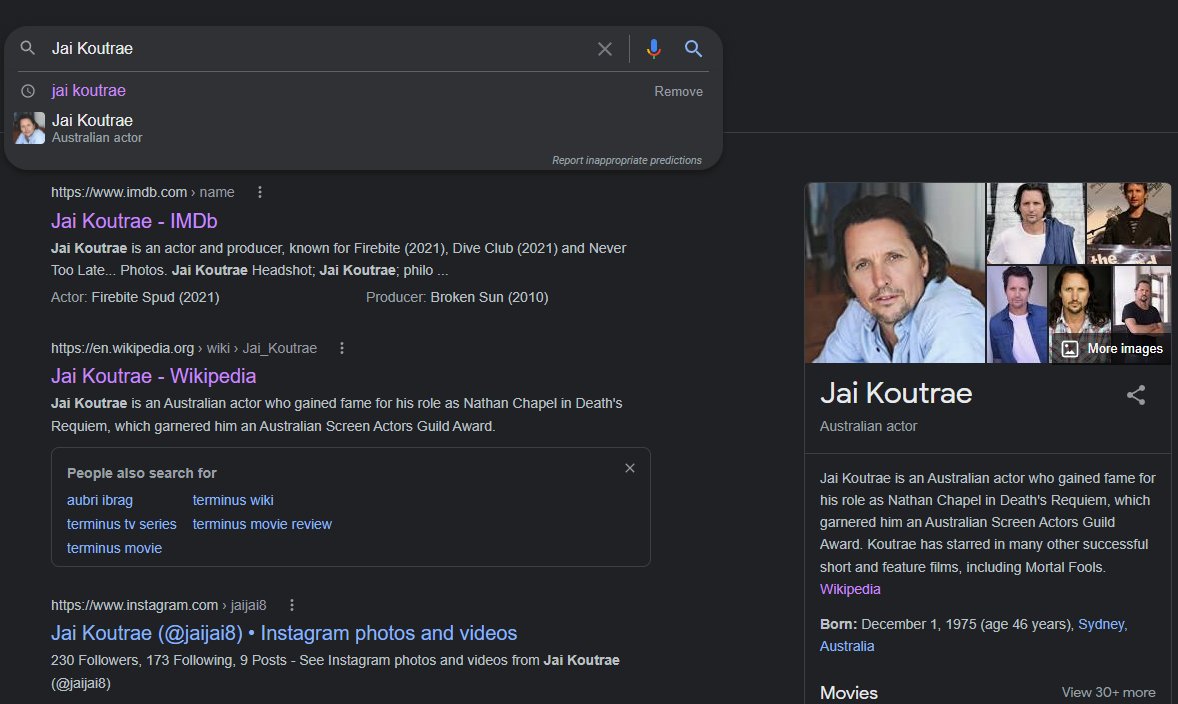This screenshot has width=1178, height=704.
Task: Click the gray magnifier icon beside the query
Action: click(x=28, y=48)
